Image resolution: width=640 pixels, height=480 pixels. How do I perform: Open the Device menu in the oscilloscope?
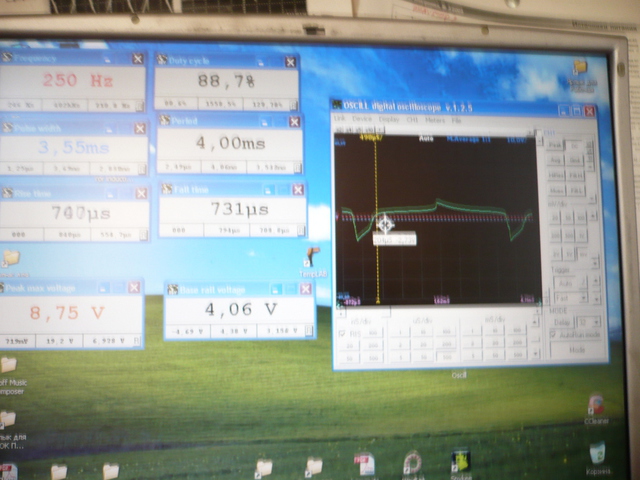[362, 119]
